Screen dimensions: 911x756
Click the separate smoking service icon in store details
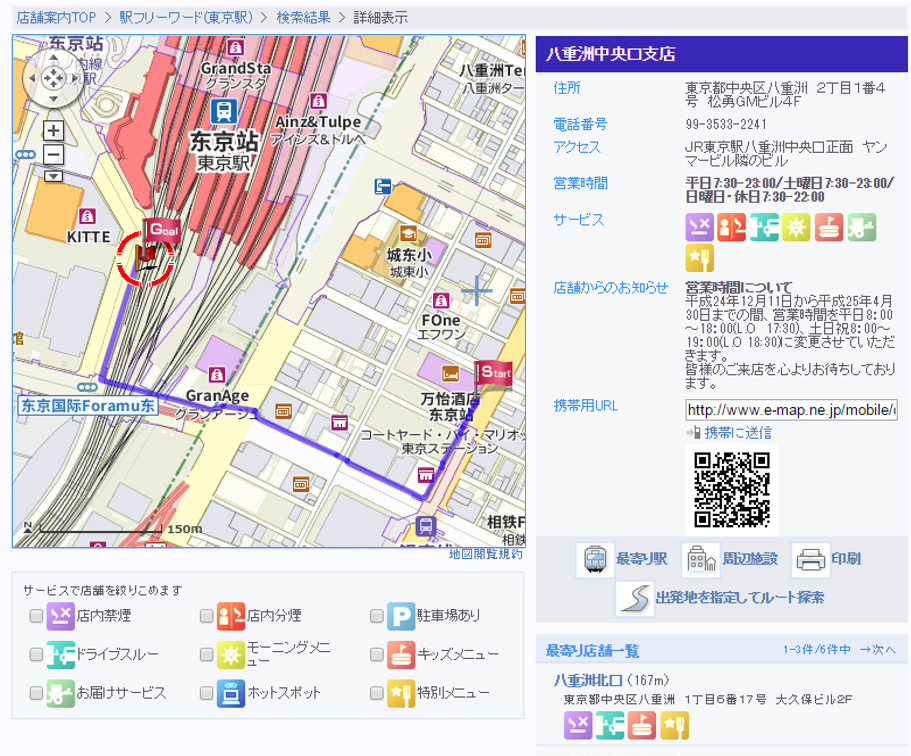pos(731,227)
